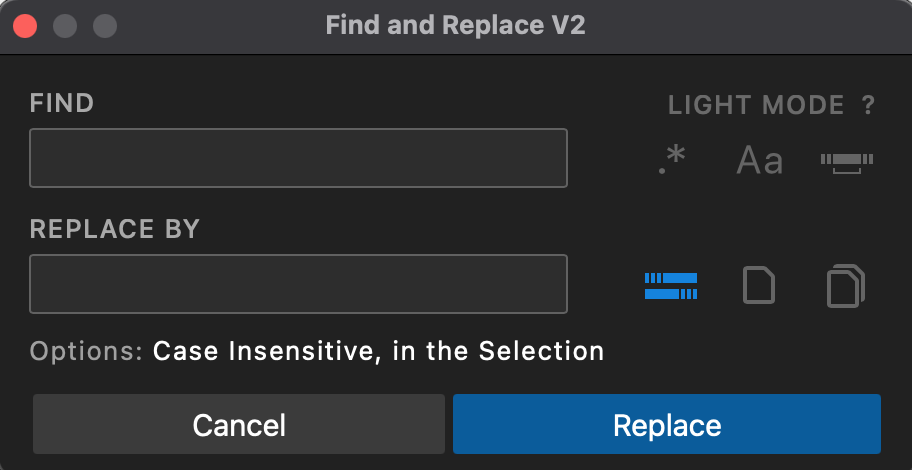
Task: Focus the FIND text field
Action: [x=298, y=158]
